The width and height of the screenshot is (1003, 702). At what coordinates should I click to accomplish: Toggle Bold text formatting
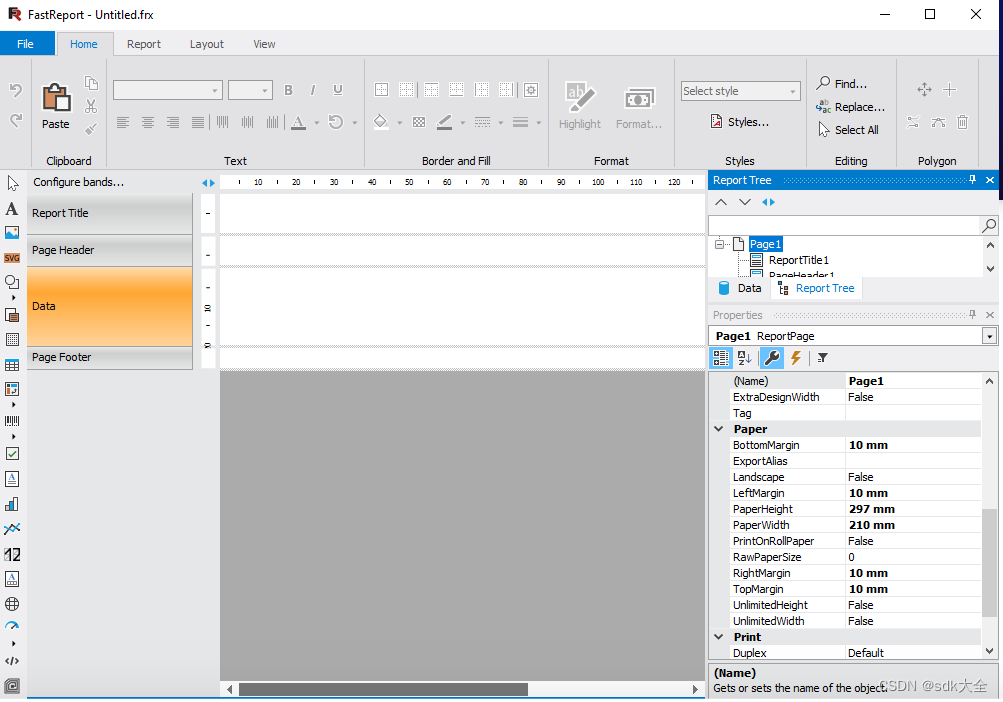tap(288, 90)
